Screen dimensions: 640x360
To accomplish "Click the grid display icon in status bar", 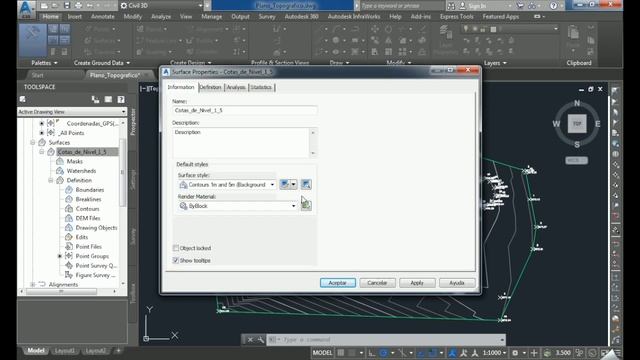I will (340, 353).
